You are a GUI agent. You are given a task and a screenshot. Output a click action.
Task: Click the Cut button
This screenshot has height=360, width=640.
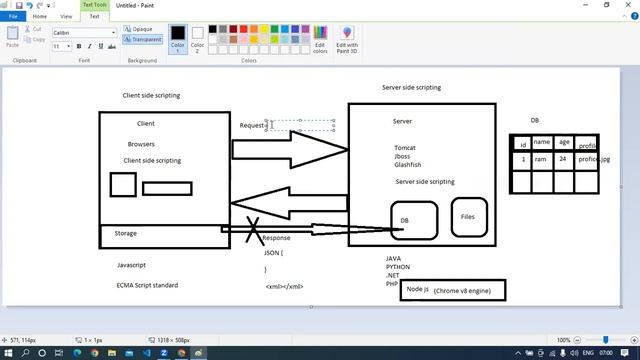33,29
